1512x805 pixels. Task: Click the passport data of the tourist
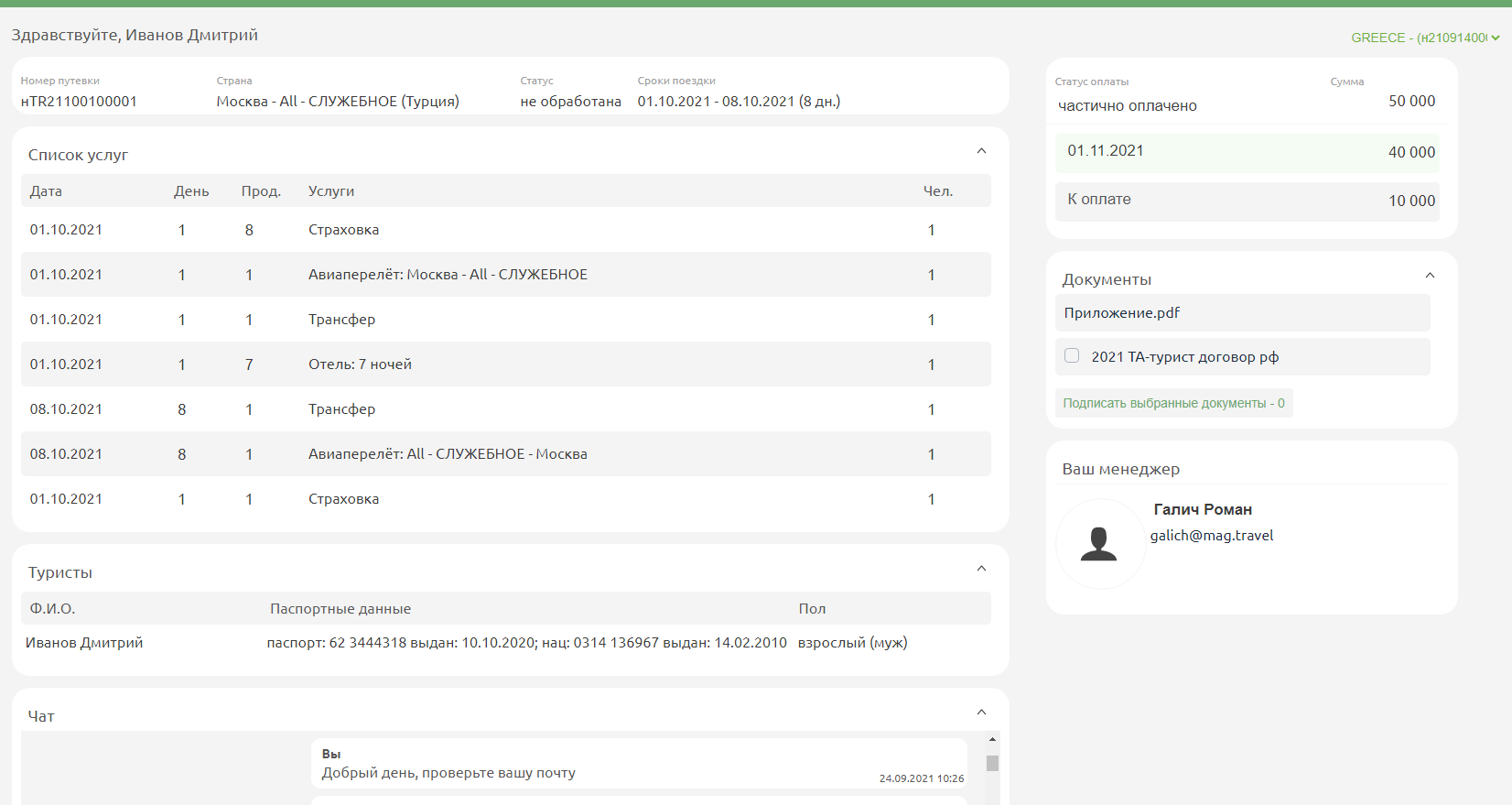(x=527, y=643)
